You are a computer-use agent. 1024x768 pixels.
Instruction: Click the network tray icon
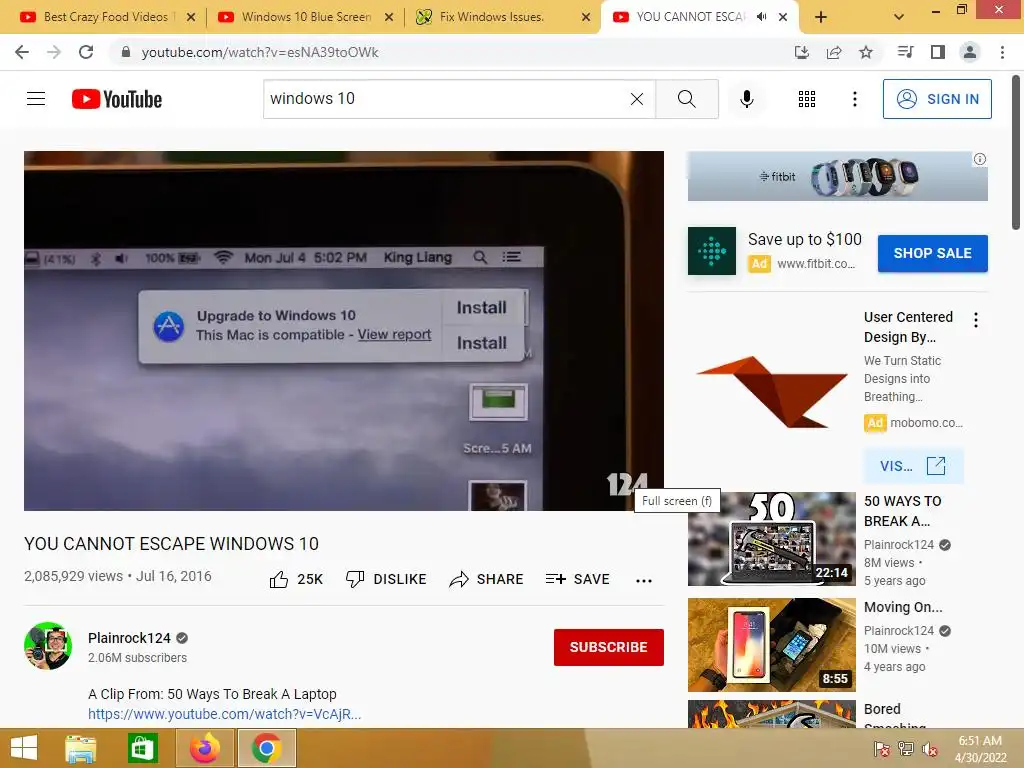906,749
